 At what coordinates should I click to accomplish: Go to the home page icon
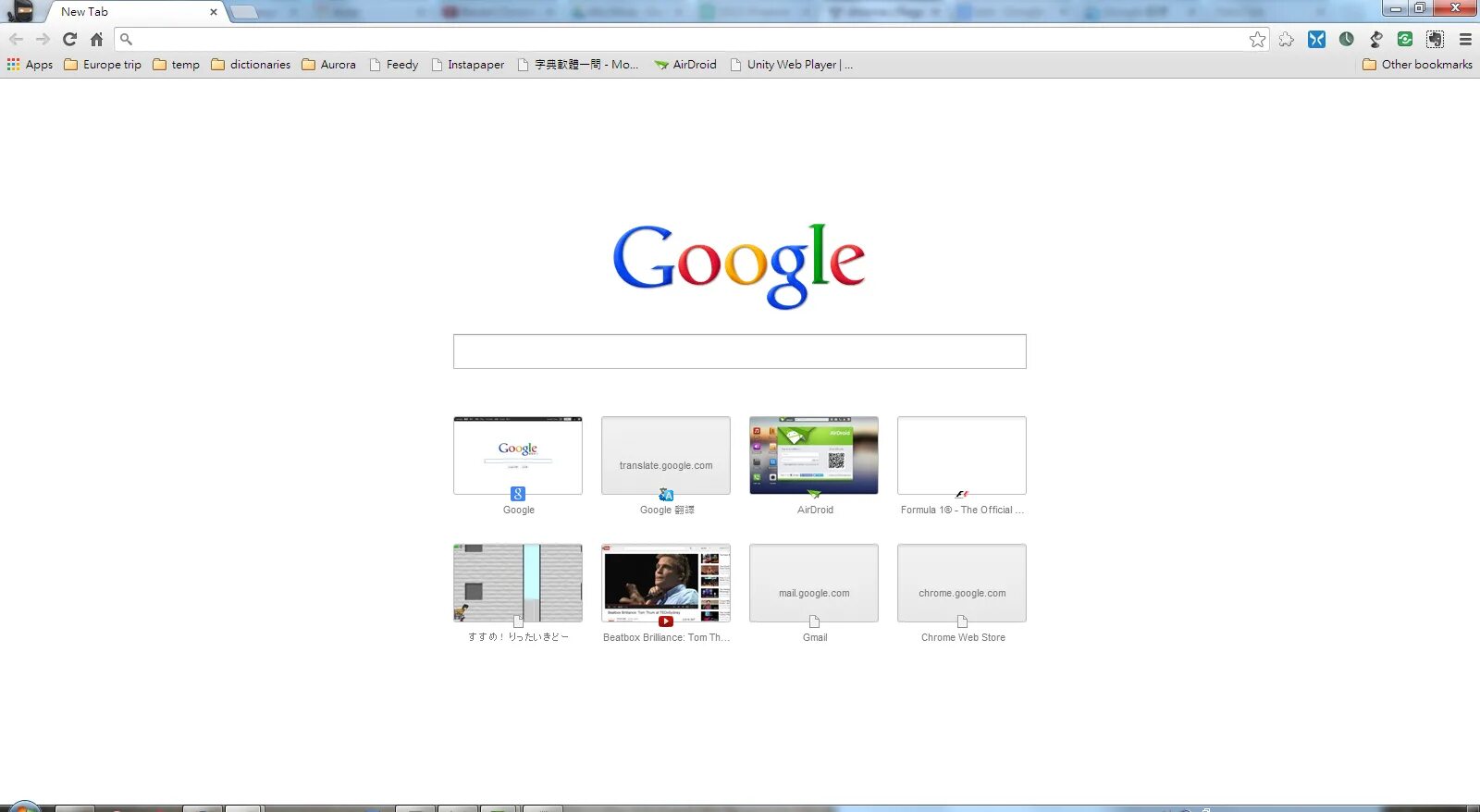pos(96,39)
